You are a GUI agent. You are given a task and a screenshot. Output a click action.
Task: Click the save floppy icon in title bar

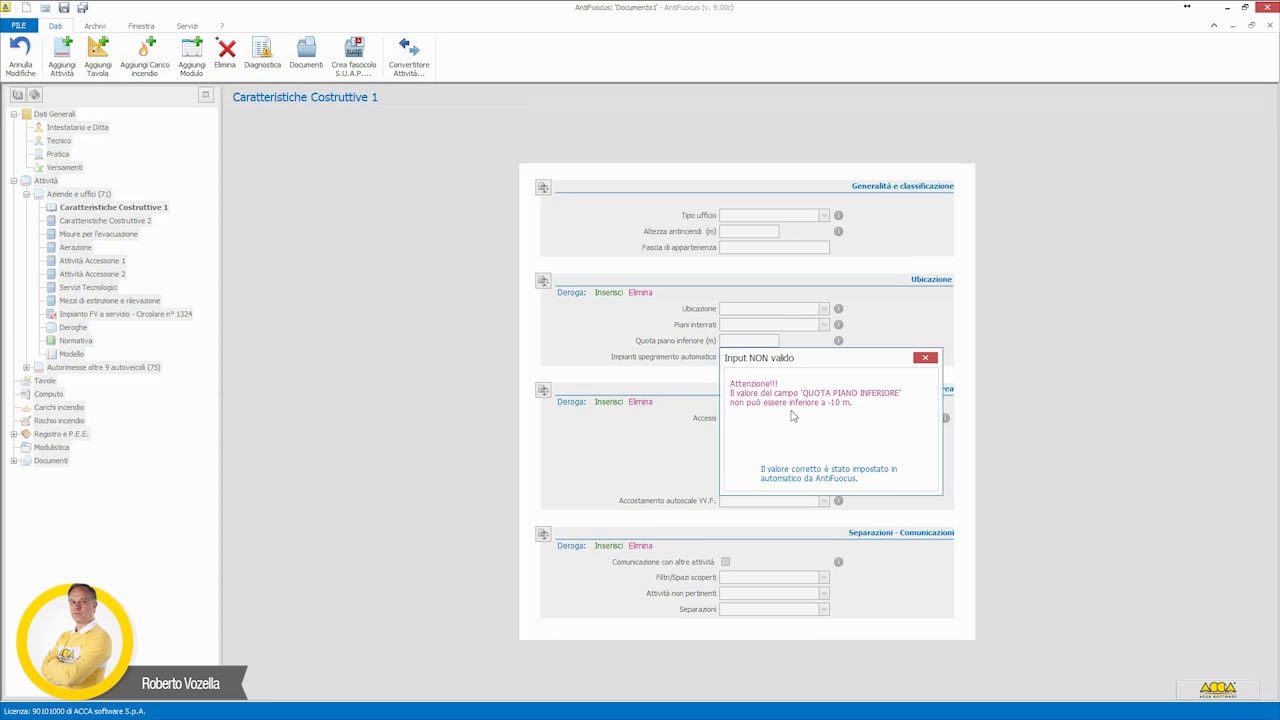tap(64, 7)
